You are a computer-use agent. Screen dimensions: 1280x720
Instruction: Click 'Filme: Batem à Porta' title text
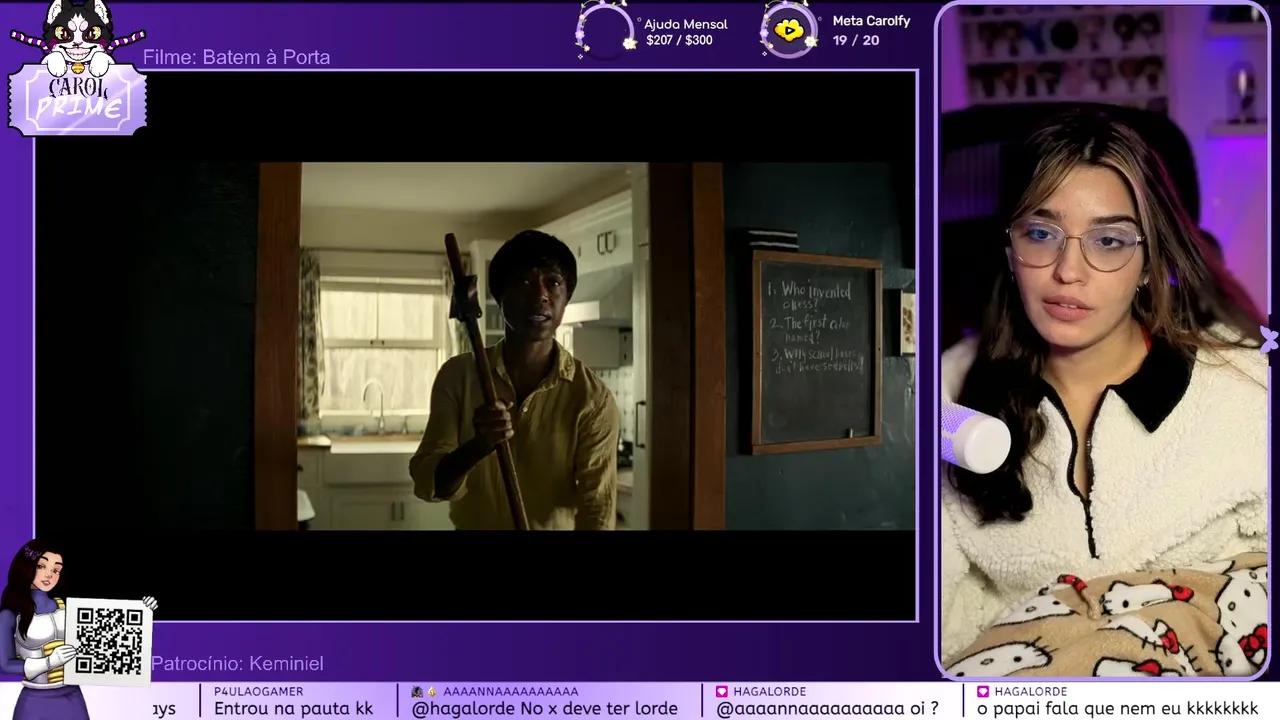pyautogui.click(x=236, y=57)
